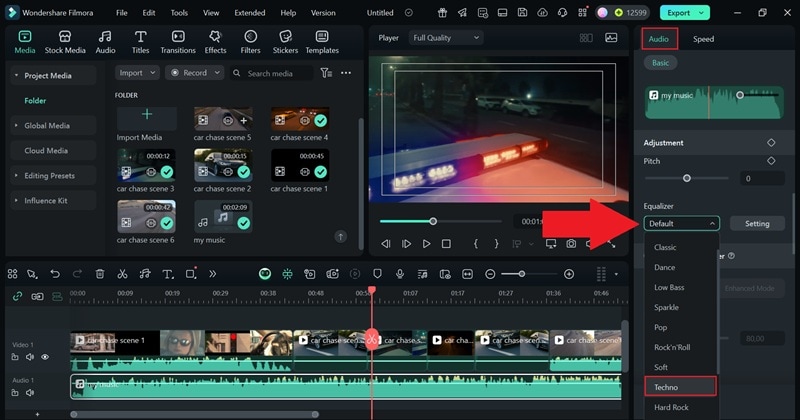Screen dimensions: 800x420
Task: Click the equalizer Setting button
Action: pyautogui.click(x=756, y=224)
